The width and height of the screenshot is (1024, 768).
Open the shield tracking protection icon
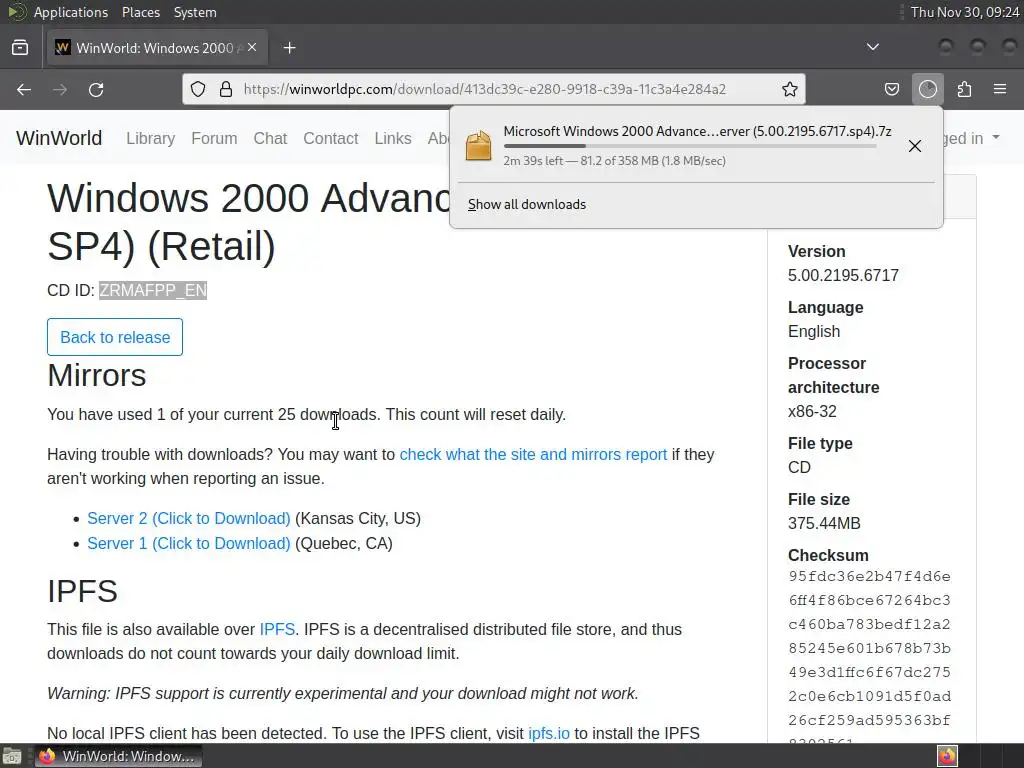198,89
